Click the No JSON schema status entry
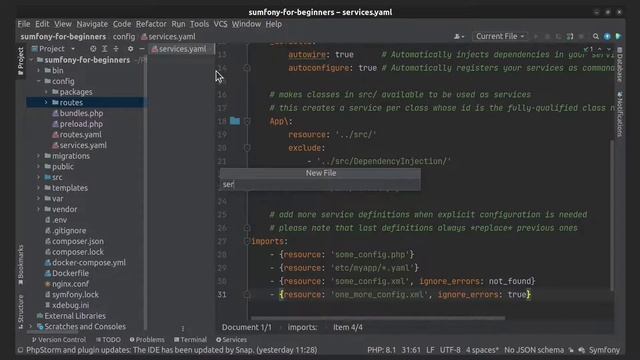Image resolution: width=640 pixels, height=360 pixels. (533, 350)
